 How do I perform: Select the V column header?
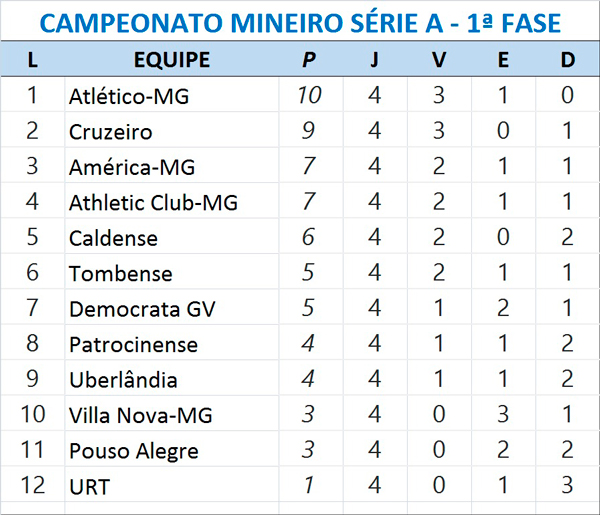439,60
